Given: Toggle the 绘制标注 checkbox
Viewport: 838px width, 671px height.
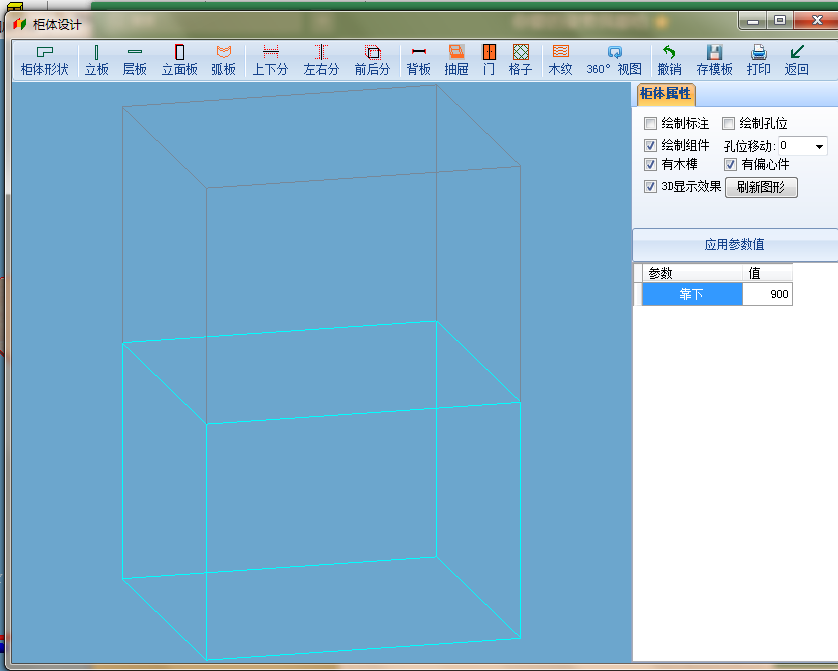Looking at the screenshot, I should (650, 124).
